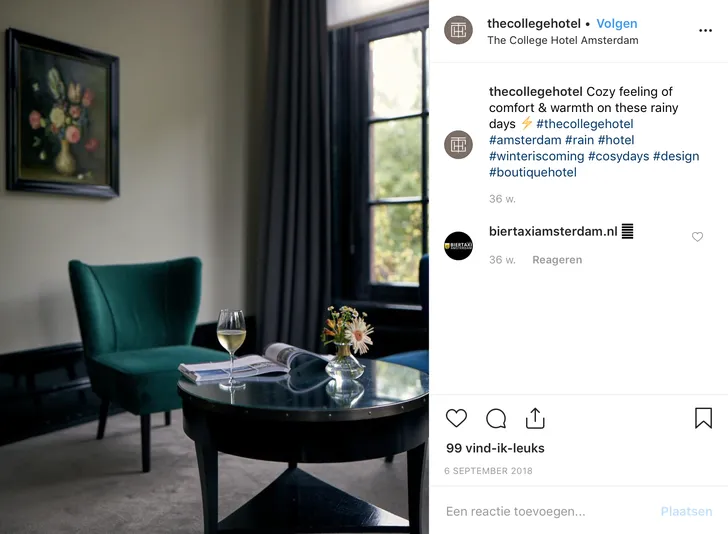Open comments via speech bubble icon
The height and width of the screenshot is (534, 728).
496,418
